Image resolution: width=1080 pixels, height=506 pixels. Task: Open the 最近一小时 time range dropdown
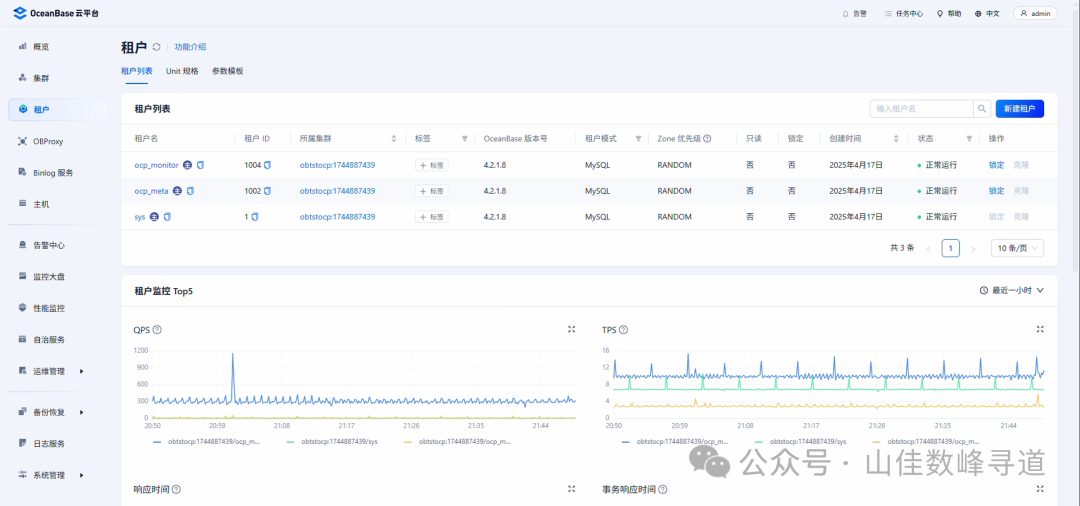pos(1011,291)
